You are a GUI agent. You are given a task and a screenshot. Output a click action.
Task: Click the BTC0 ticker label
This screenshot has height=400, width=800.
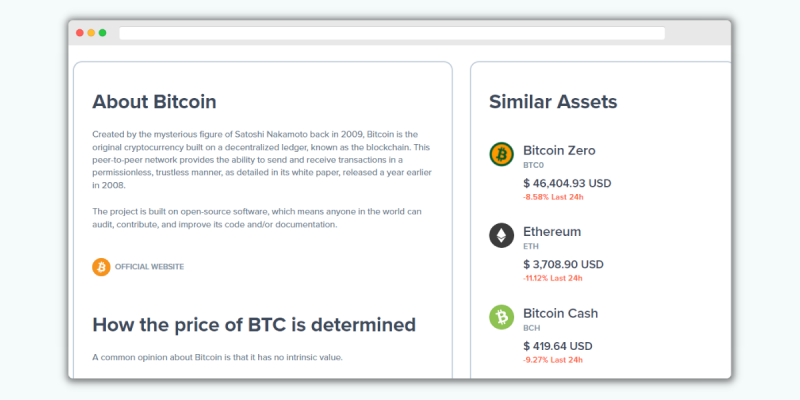tap(533, 165)
